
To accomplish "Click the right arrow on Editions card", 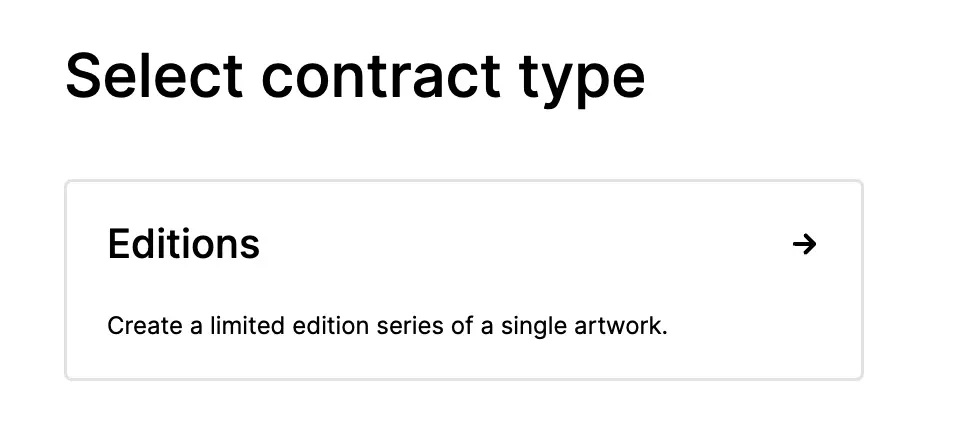I will pyautogui.click(x=804, y=244).
